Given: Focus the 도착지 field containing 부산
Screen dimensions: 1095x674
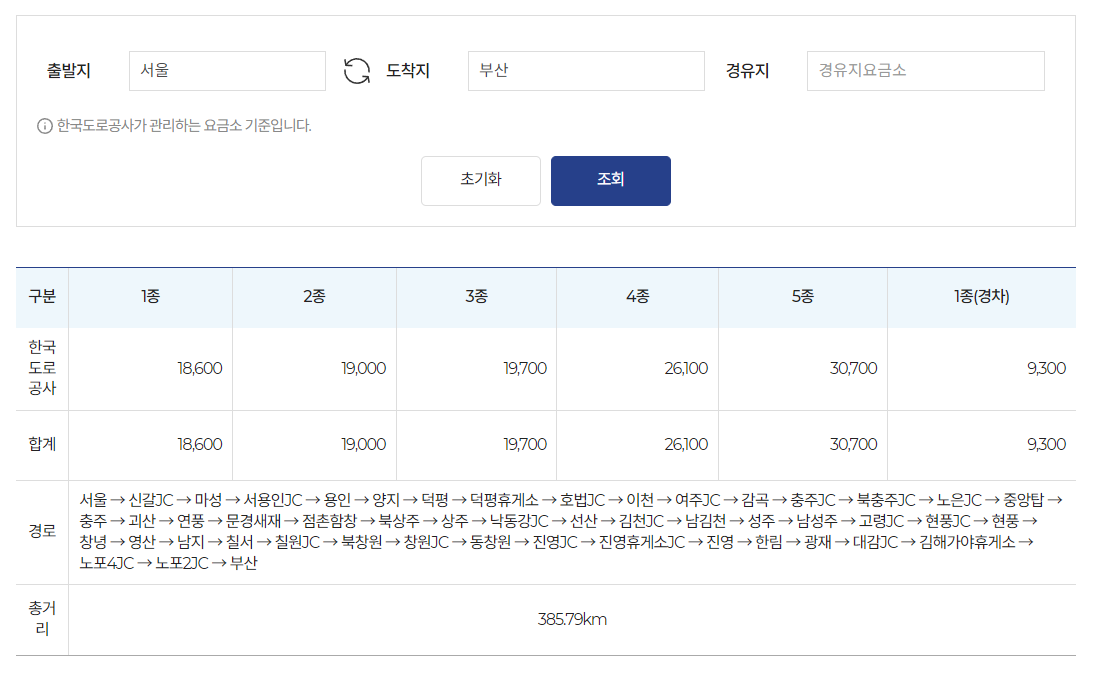Looking at the screenshot, I should pyautogui.click(x=586, y=71).
